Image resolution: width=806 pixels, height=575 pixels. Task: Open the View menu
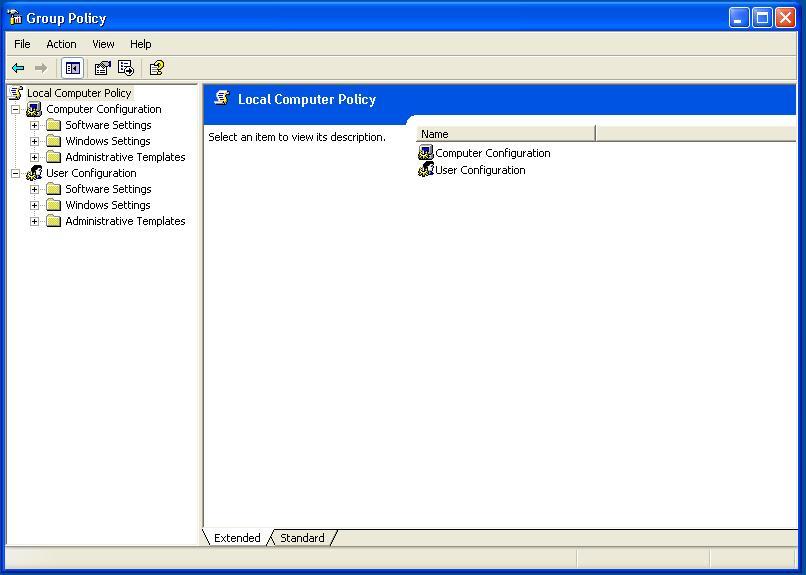[103, 44]
